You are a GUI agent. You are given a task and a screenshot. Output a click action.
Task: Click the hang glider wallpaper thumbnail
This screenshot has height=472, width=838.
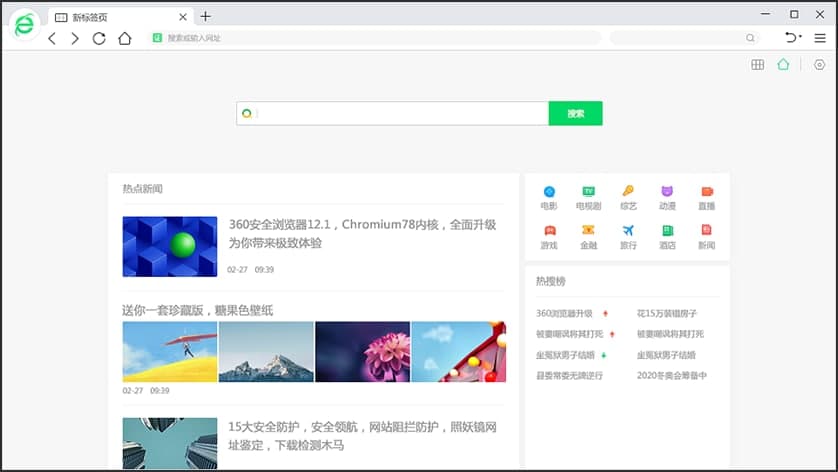click(x=170, y=352)
